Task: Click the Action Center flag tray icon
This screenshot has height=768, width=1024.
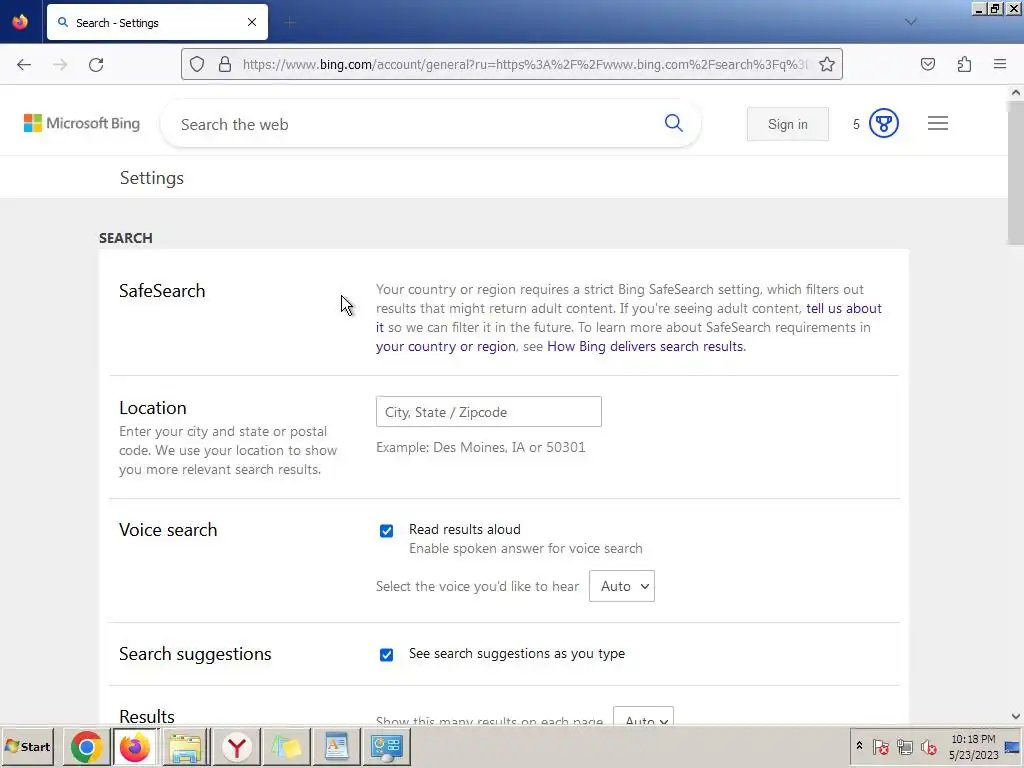Action: (880, 746)
